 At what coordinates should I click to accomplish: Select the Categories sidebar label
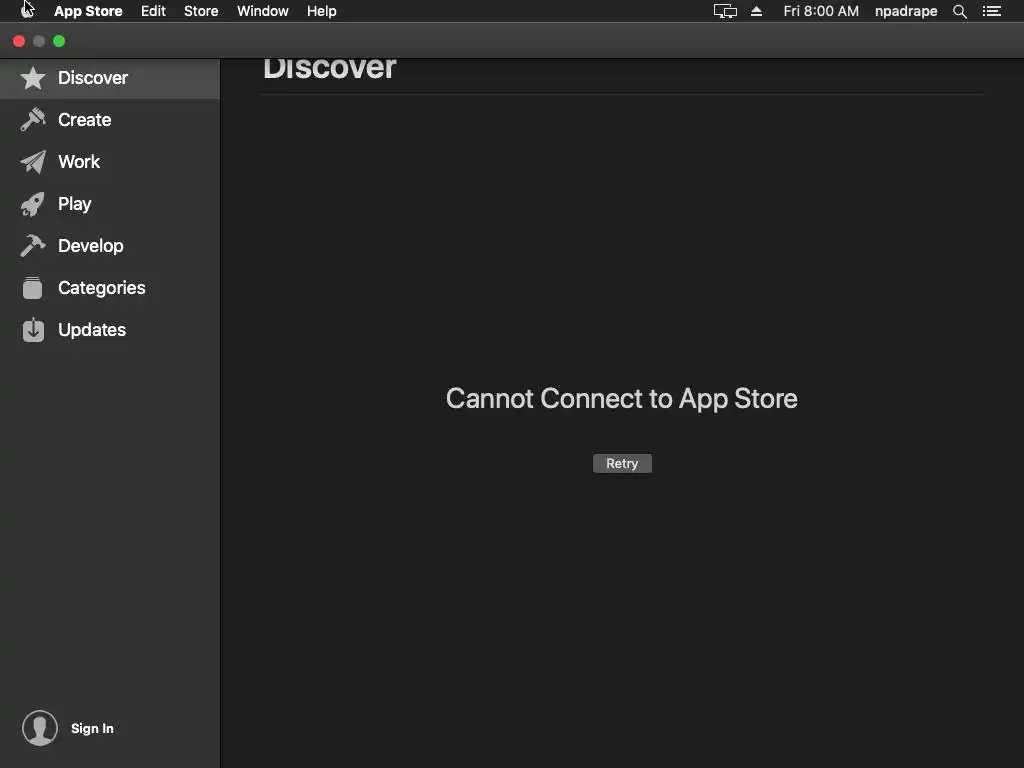tap(101, 288)
